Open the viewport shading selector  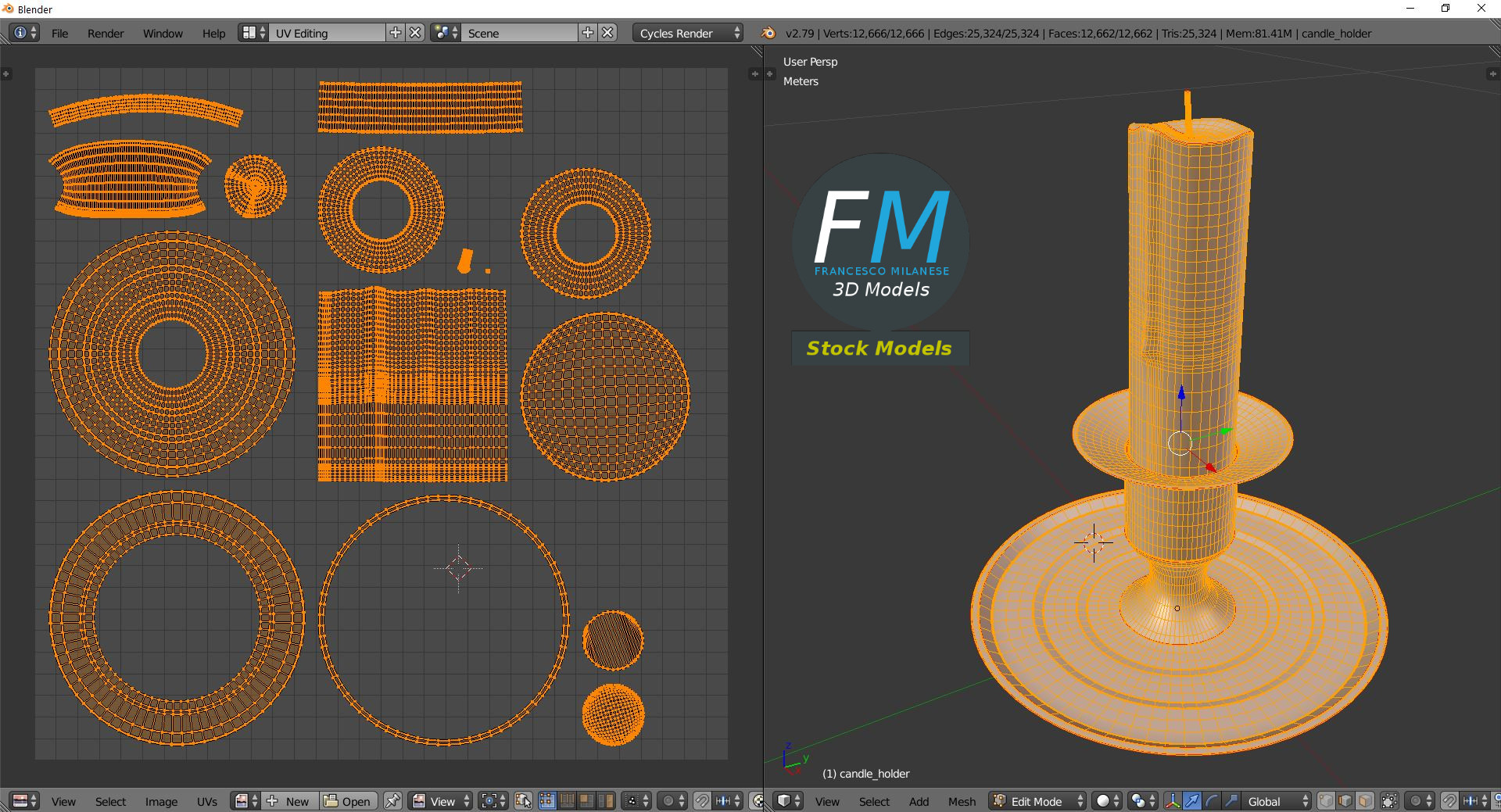[1107, 801]
